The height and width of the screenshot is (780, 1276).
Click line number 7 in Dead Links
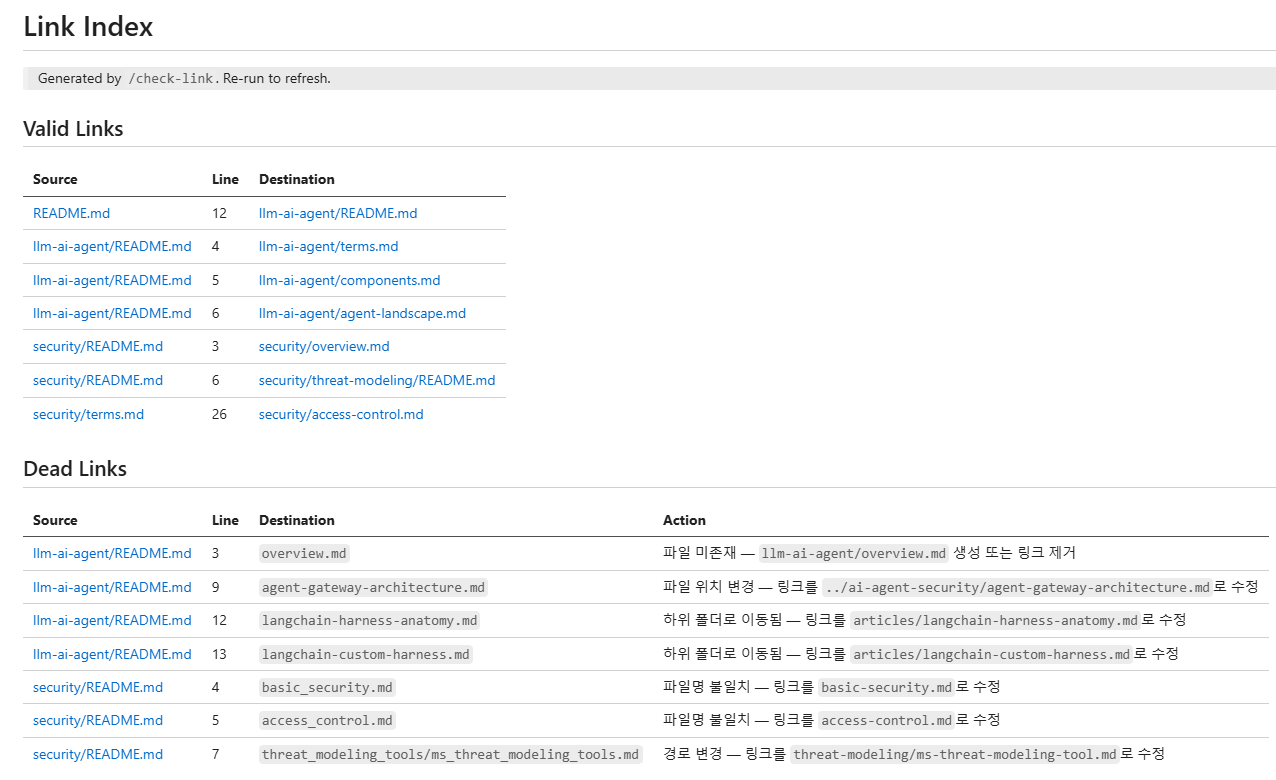[x=216, y=754]
